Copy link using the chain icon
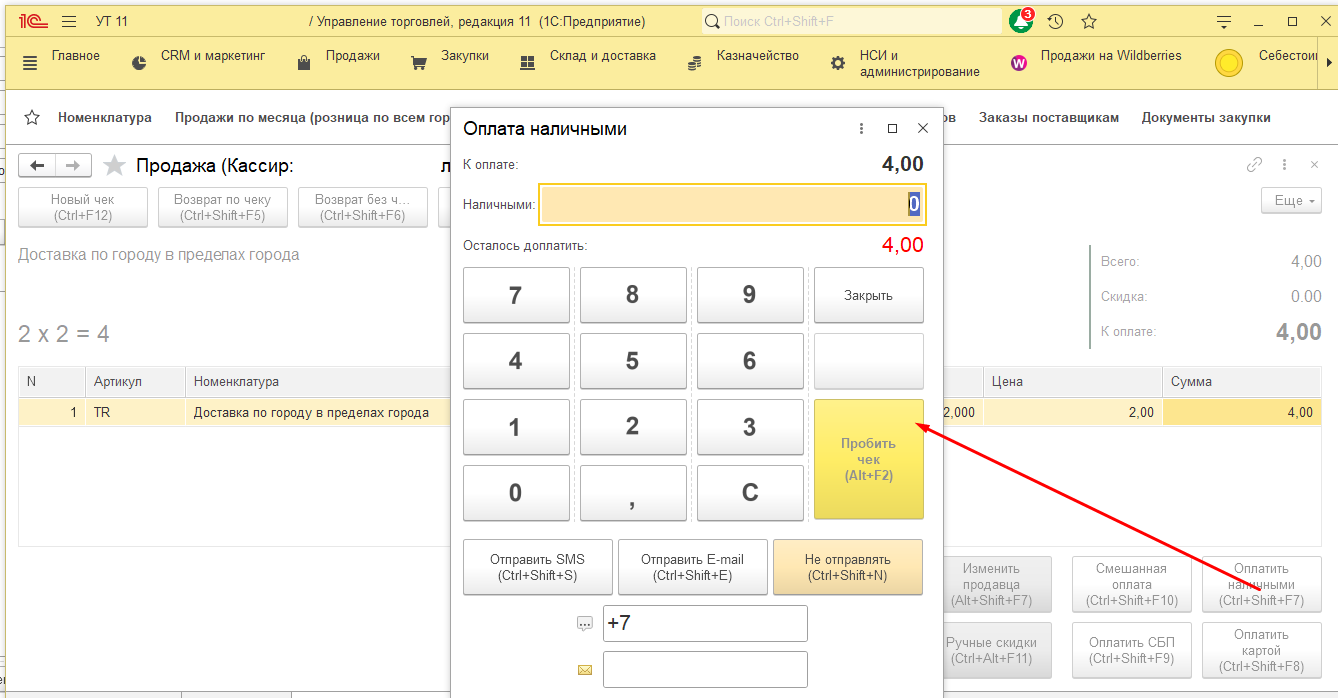 [1254, 165]
